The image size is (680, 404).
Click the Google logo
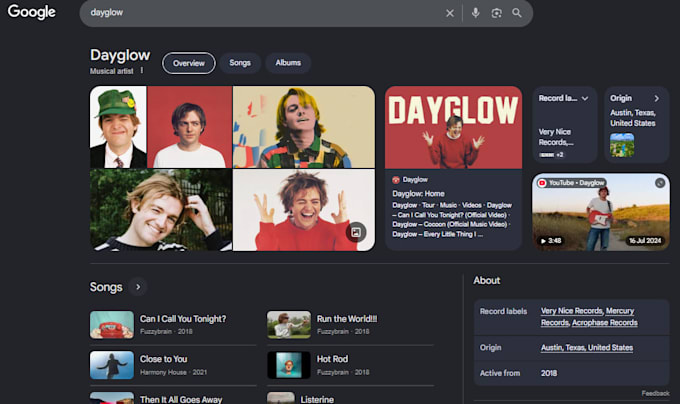pos(32,12)
